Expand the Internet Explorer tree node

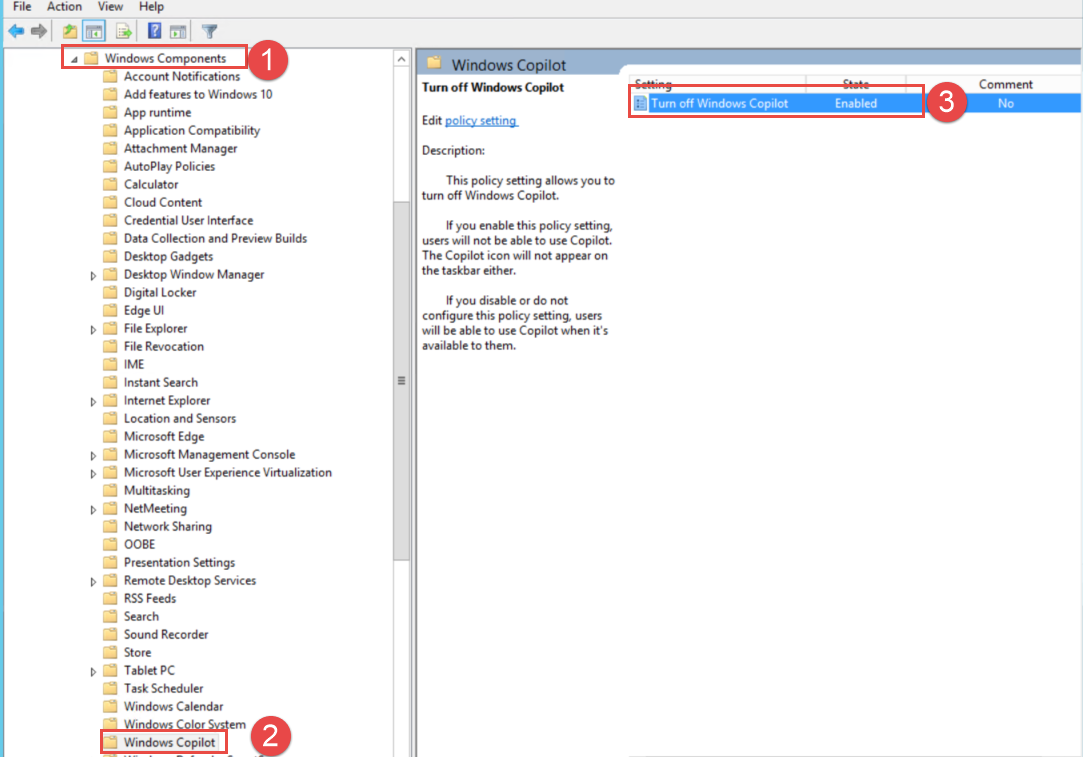tap(93, 401)
